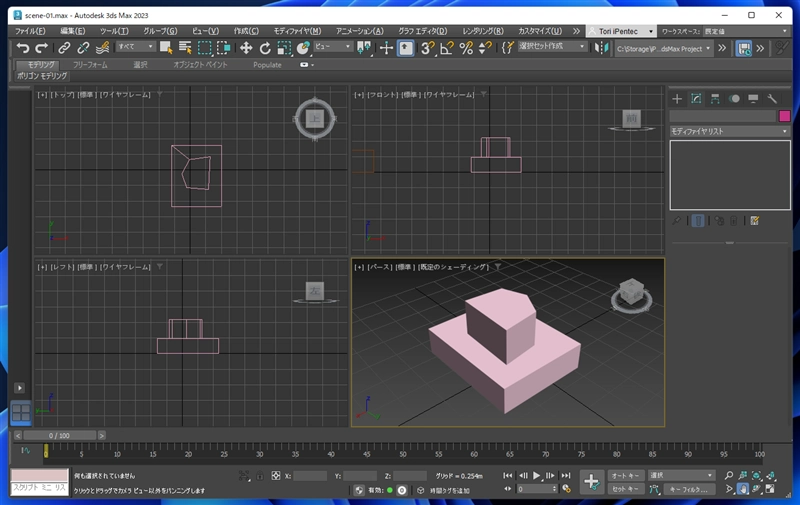This screenshot has width=800, height=505.
Task: Click the キー フィルタ button
Action: [688, 489]
